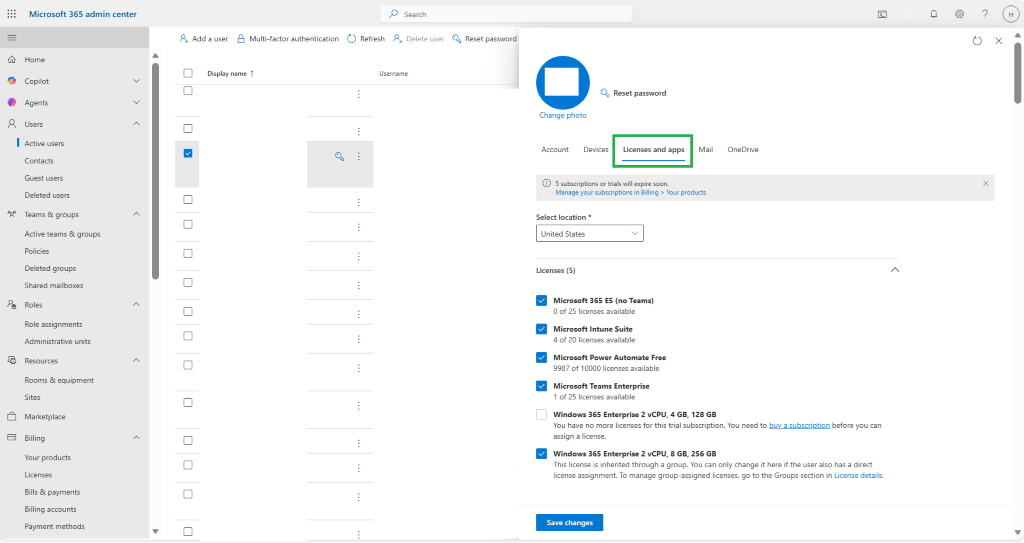Click the Home icon in sidebar
The width and height of the screenshot is (1024, 543).
(12, 59)
